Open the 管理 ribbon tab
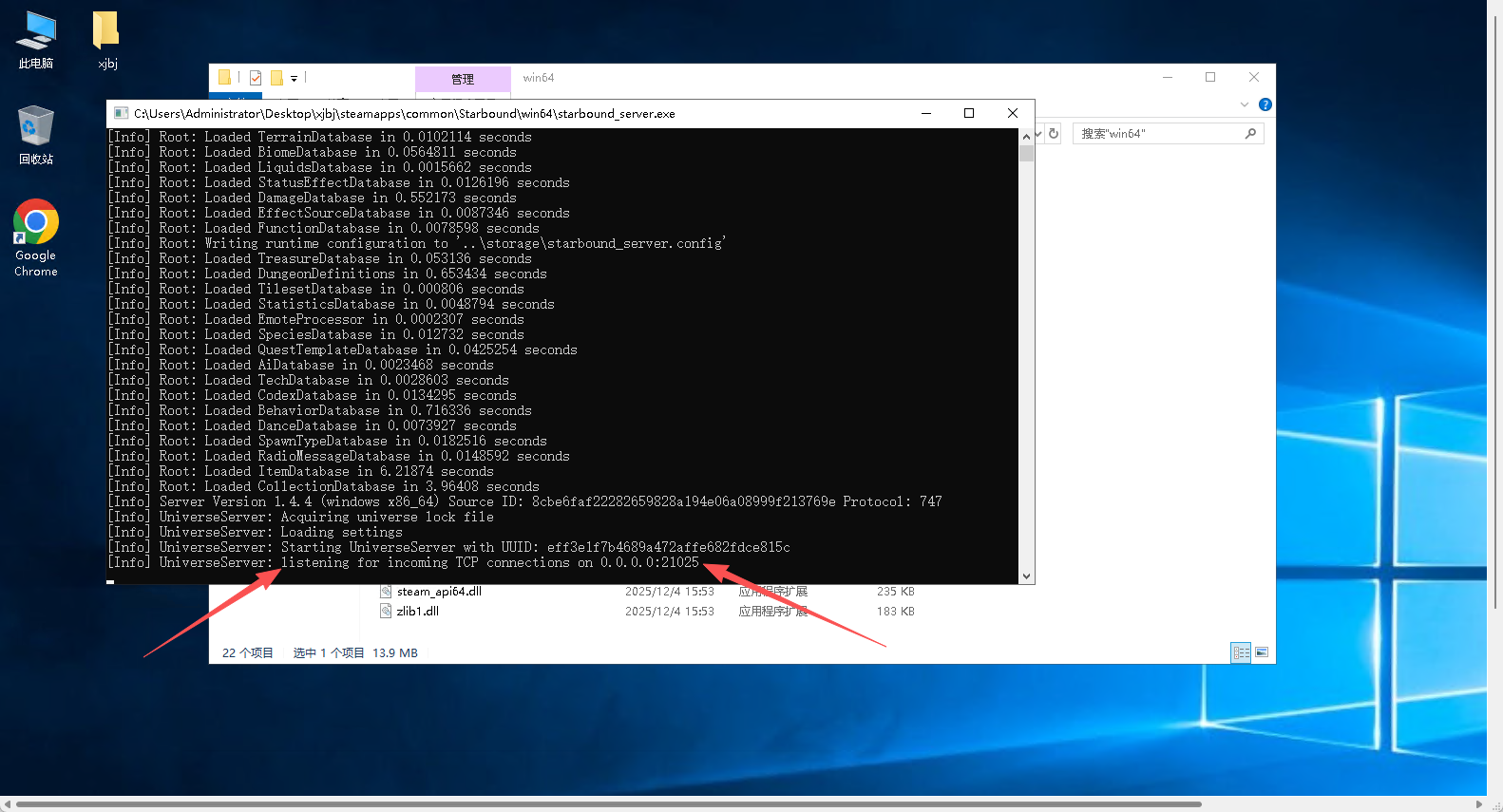Image resolution: width=1503 pixels, height=812 pixels. pyautogui.click(x=463, y=79)
